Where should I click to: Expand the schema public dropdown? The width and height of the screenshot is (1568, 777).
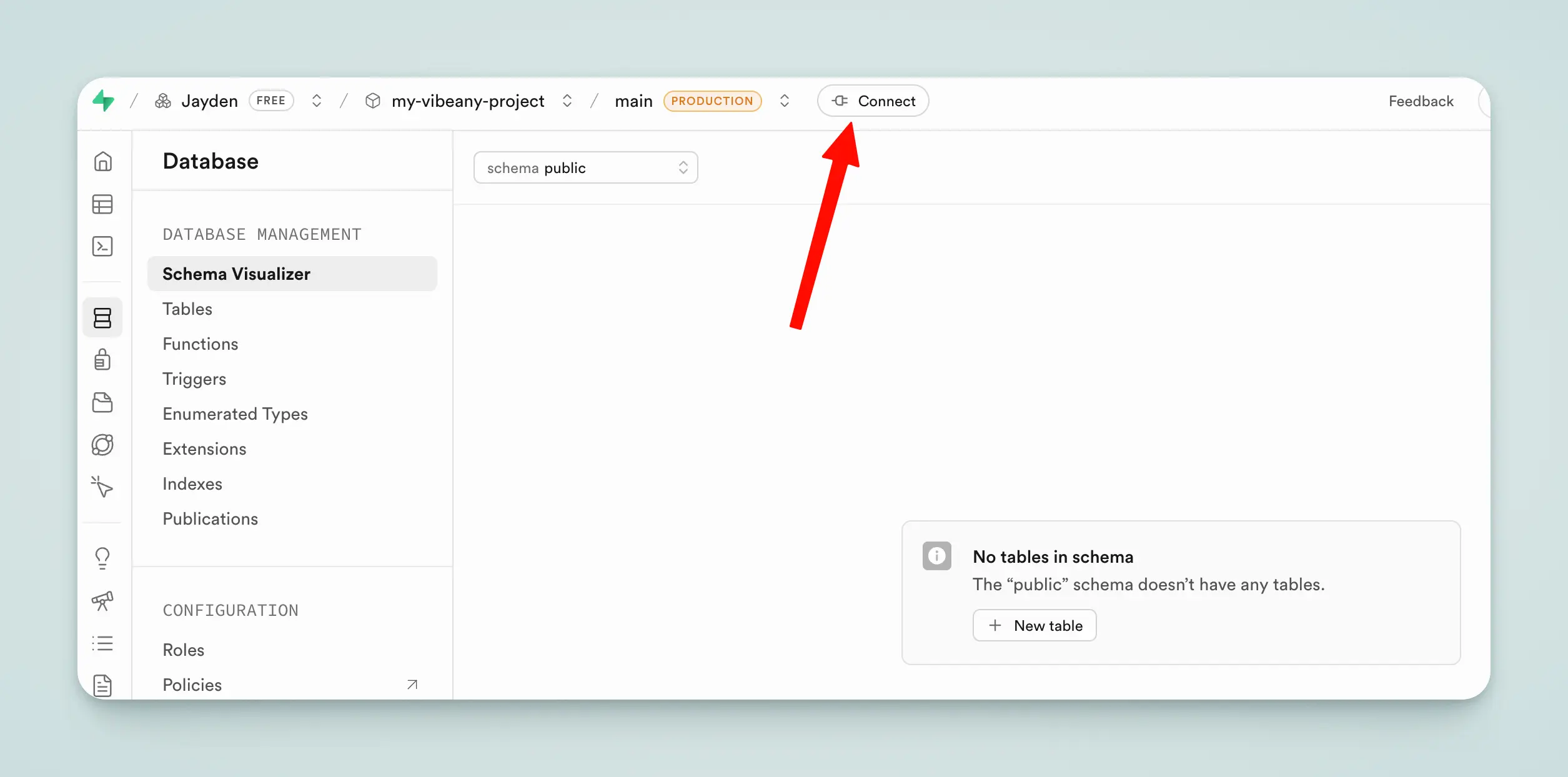(x=585, y=168)
